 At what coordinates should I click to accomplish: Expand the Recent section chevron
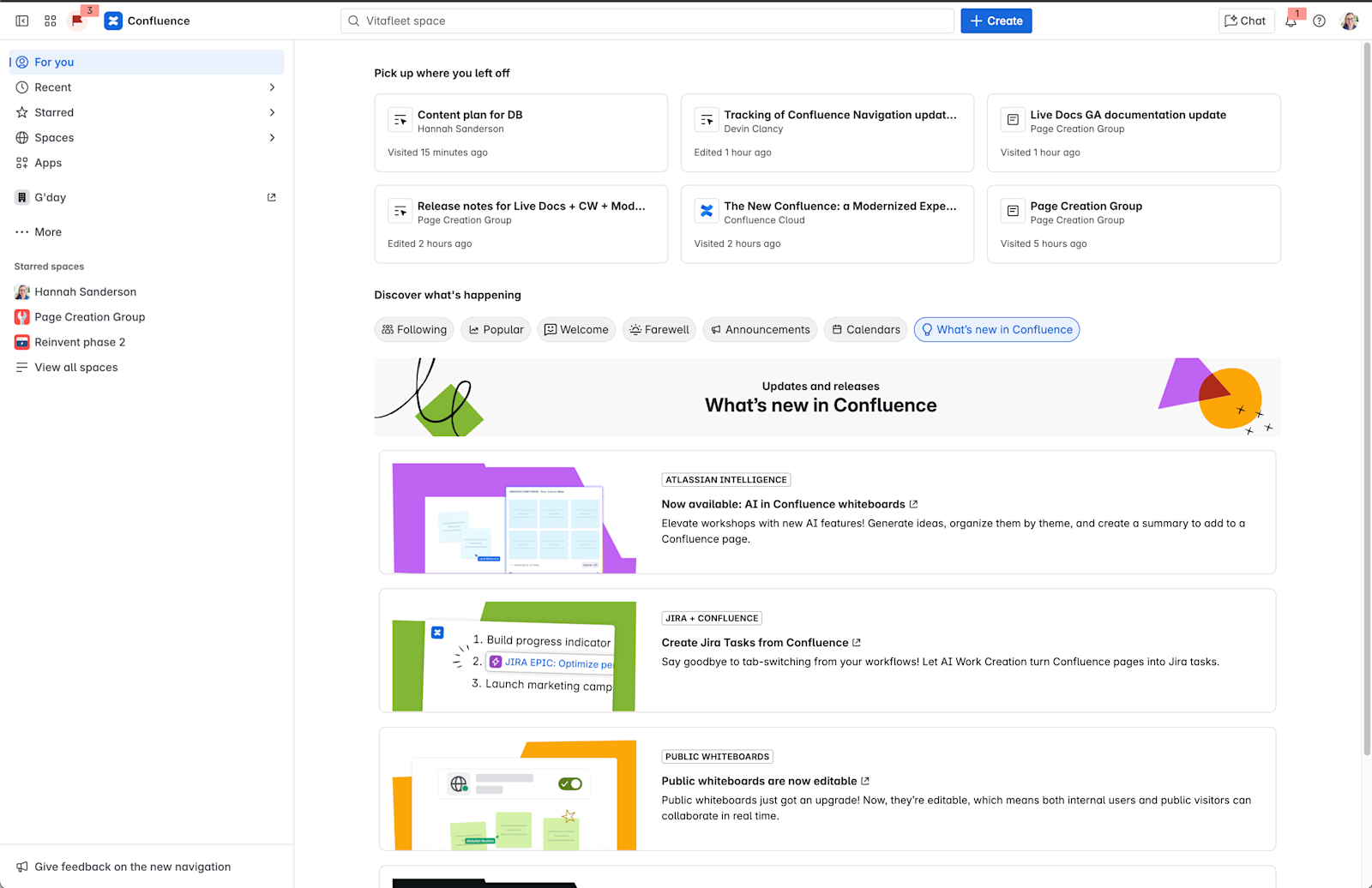272,87
